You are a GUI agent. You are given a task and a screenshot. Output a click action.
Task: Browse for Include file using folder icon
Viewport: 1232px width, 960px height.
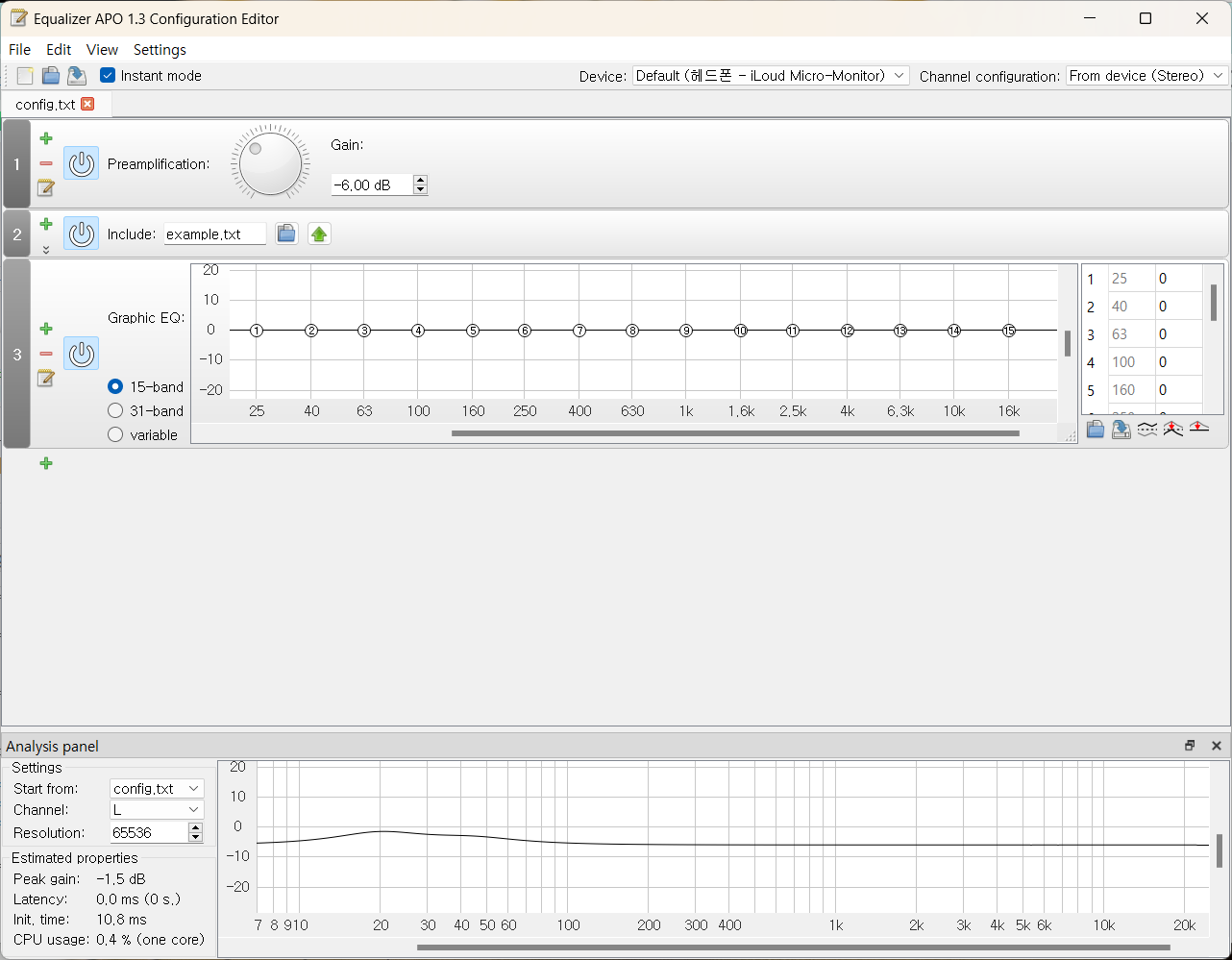285,234
